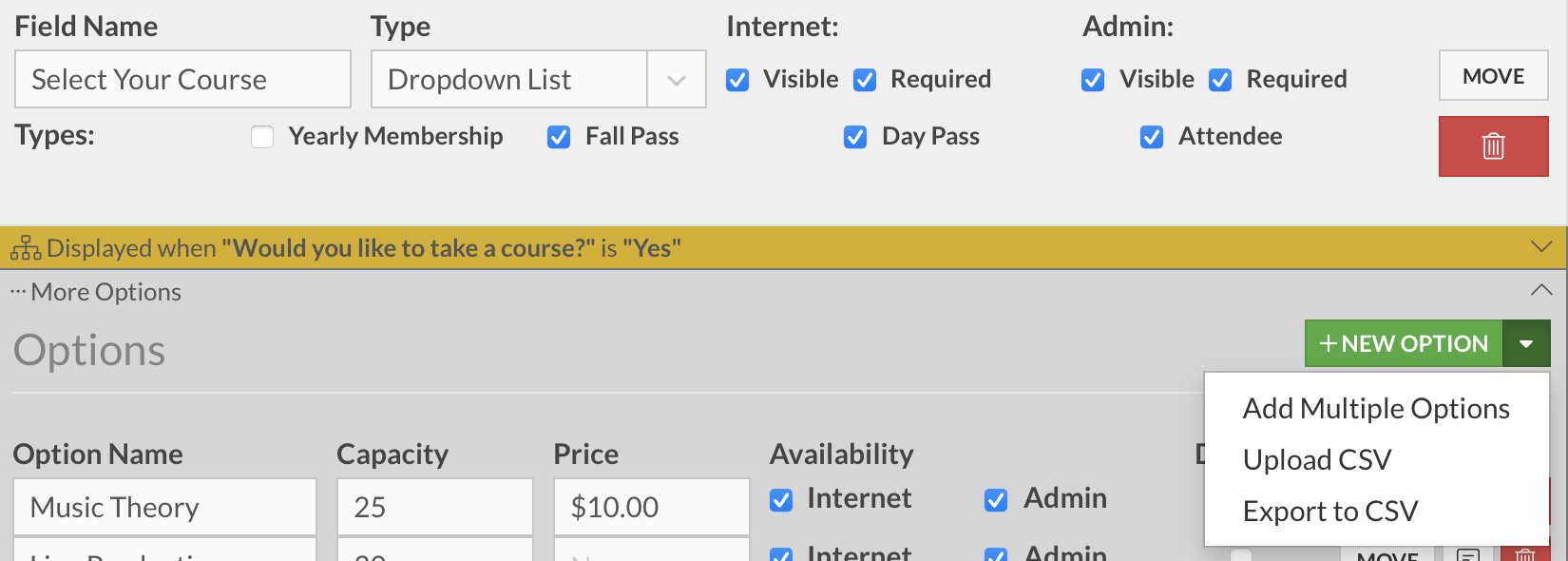Toggle the Day Pass checkbox

click(855, 137)
